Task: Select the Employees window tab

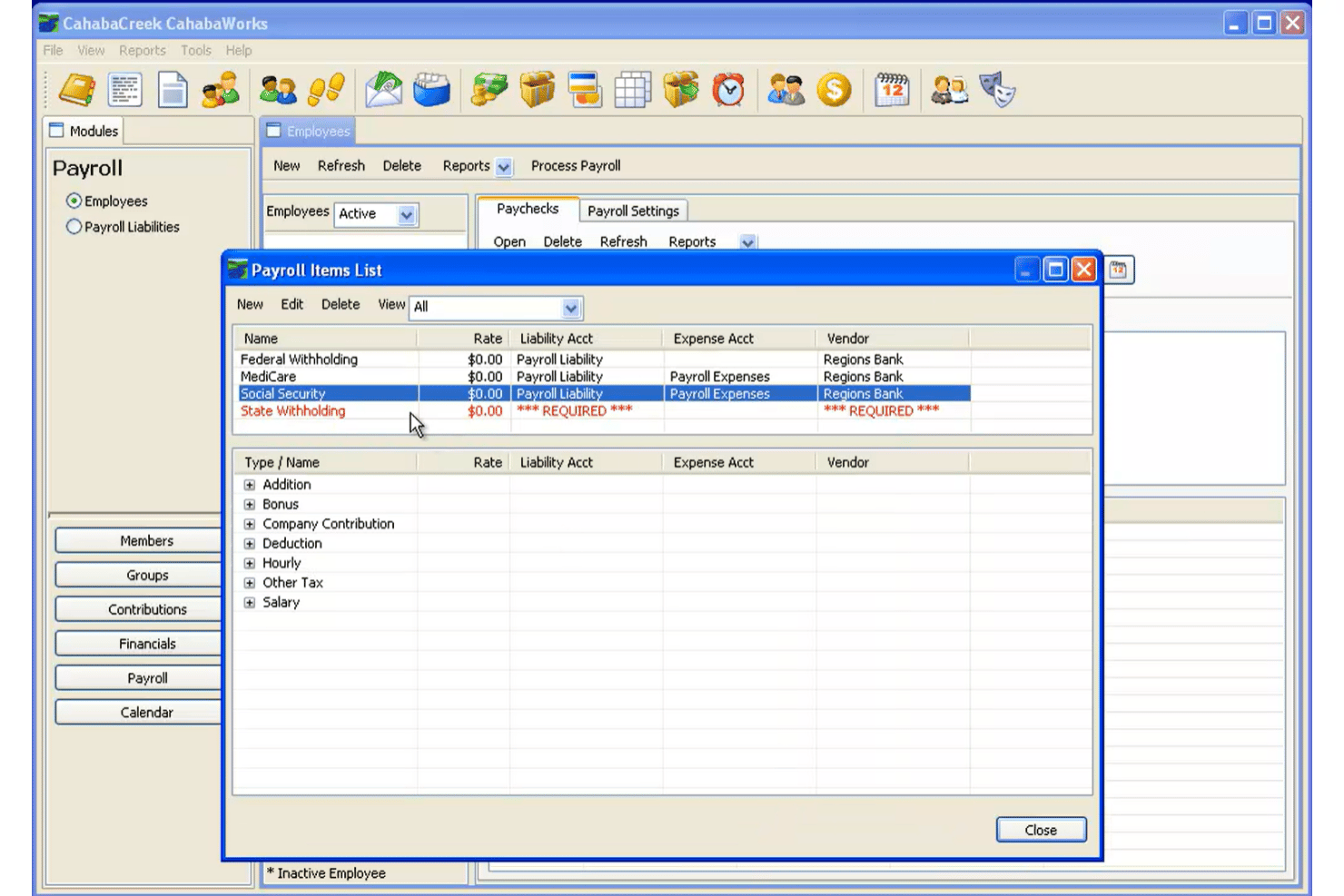Action: tap(309, 132)
